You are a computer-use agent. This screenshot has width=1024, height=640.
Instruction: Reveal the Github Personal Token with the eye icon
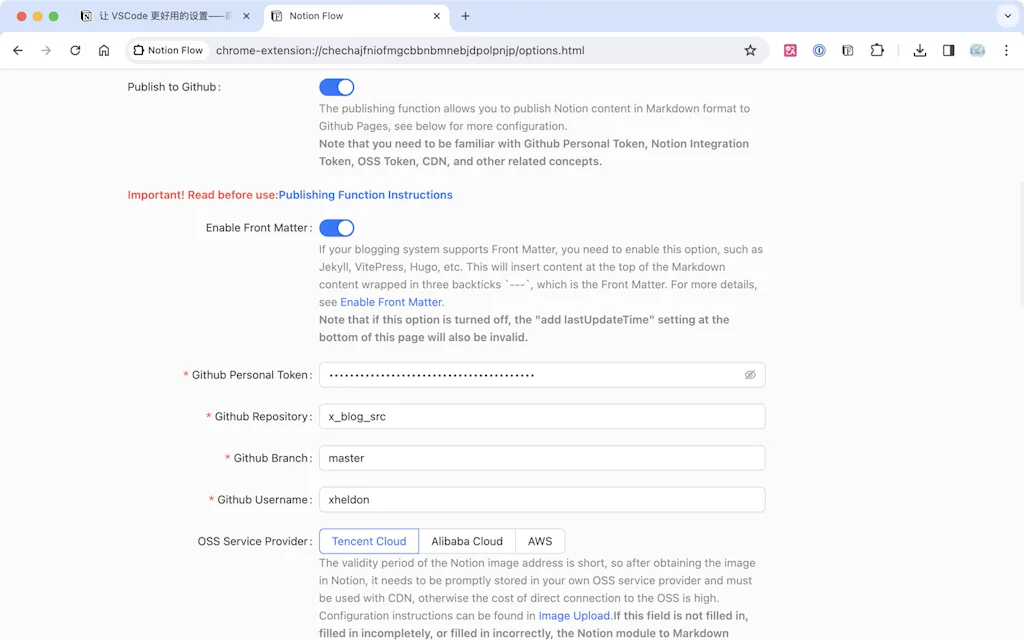(751, 374)
